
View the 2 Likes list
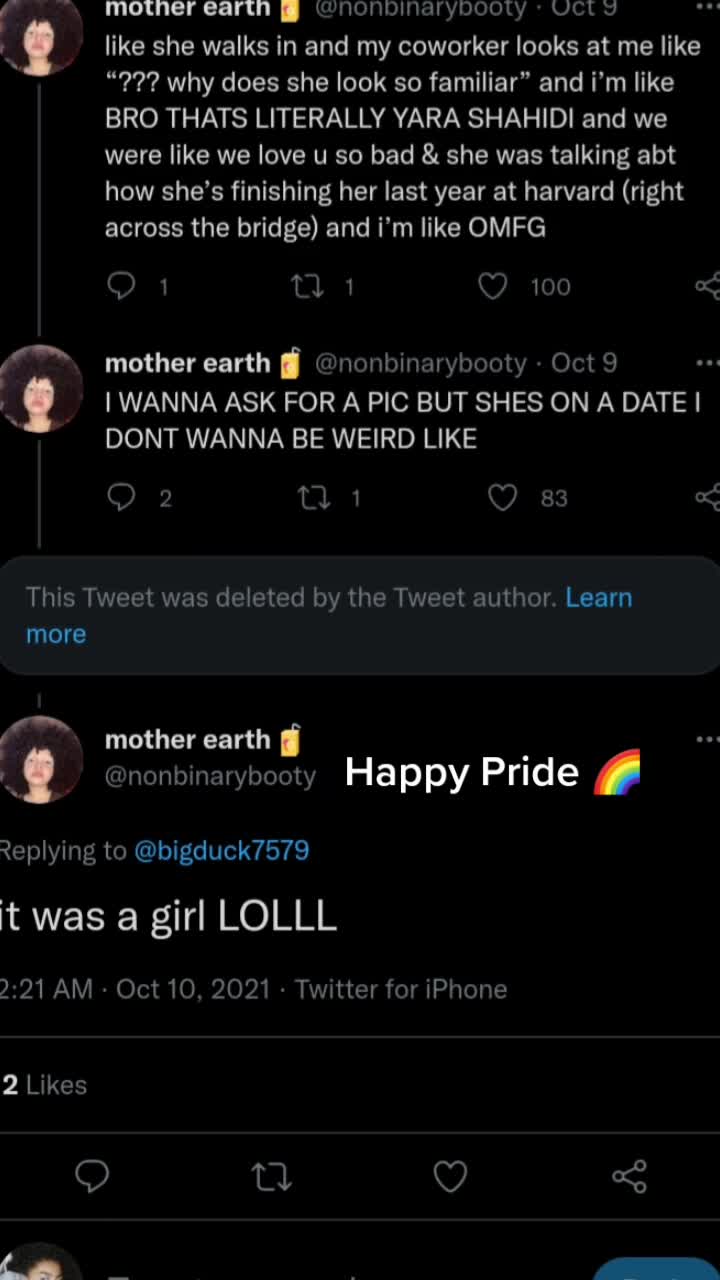click(44, 1085)
